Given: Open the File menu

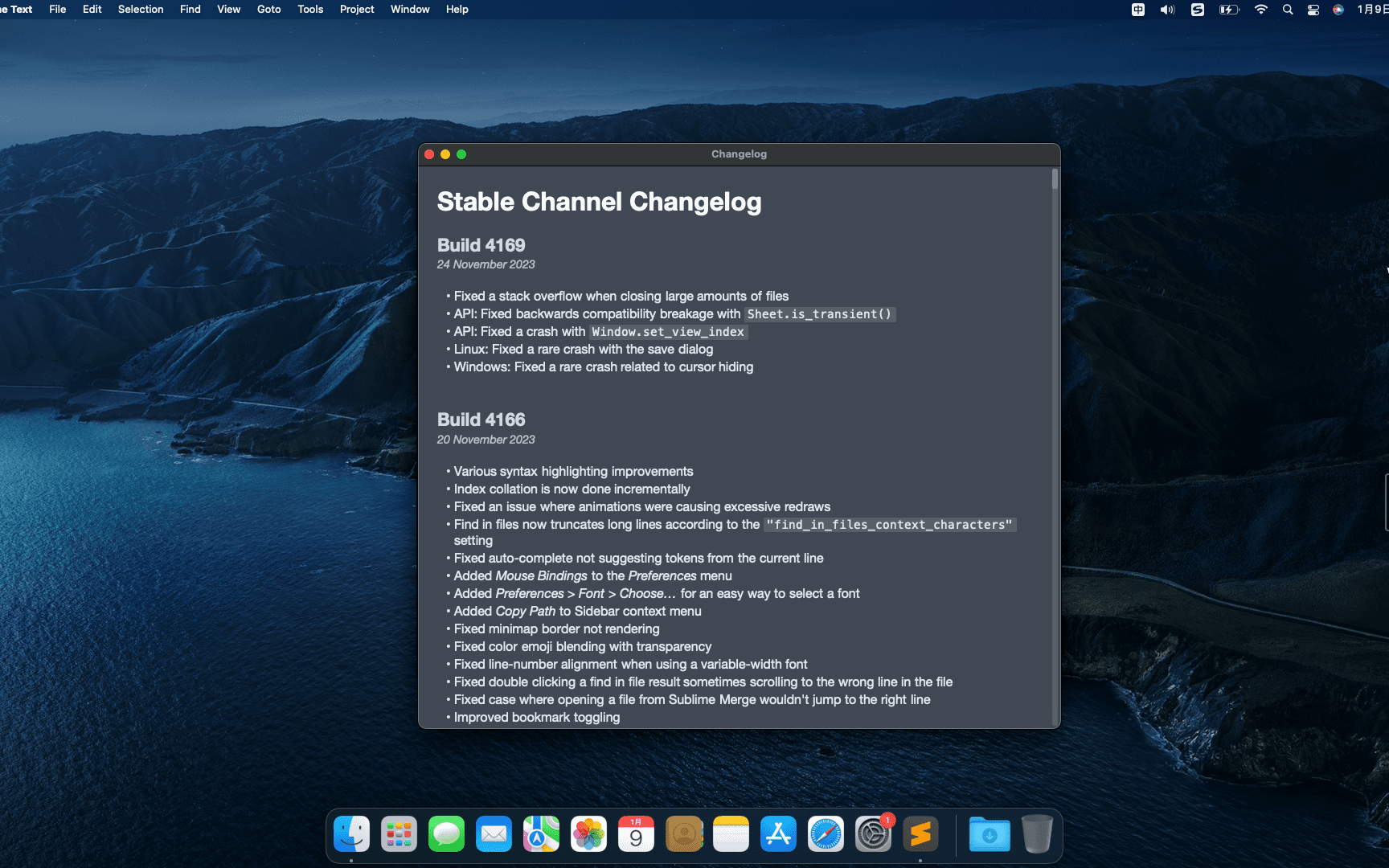Looking at the screenshot, I should tap(58, 10).
